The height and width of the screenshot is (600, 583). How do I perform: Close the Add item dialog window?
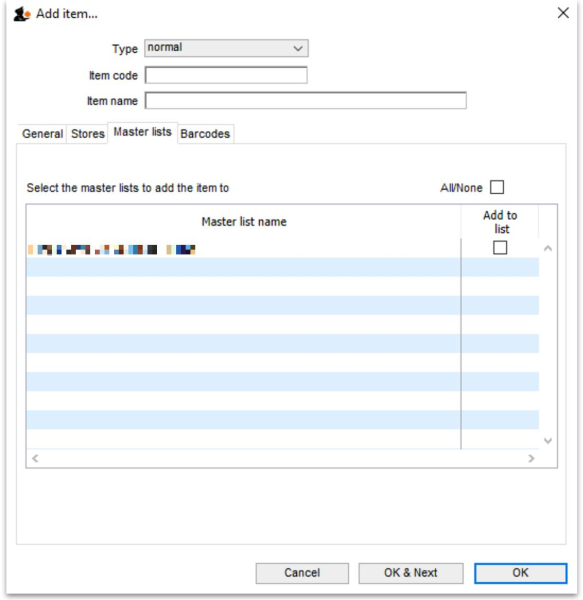click(x=563, y=13)
